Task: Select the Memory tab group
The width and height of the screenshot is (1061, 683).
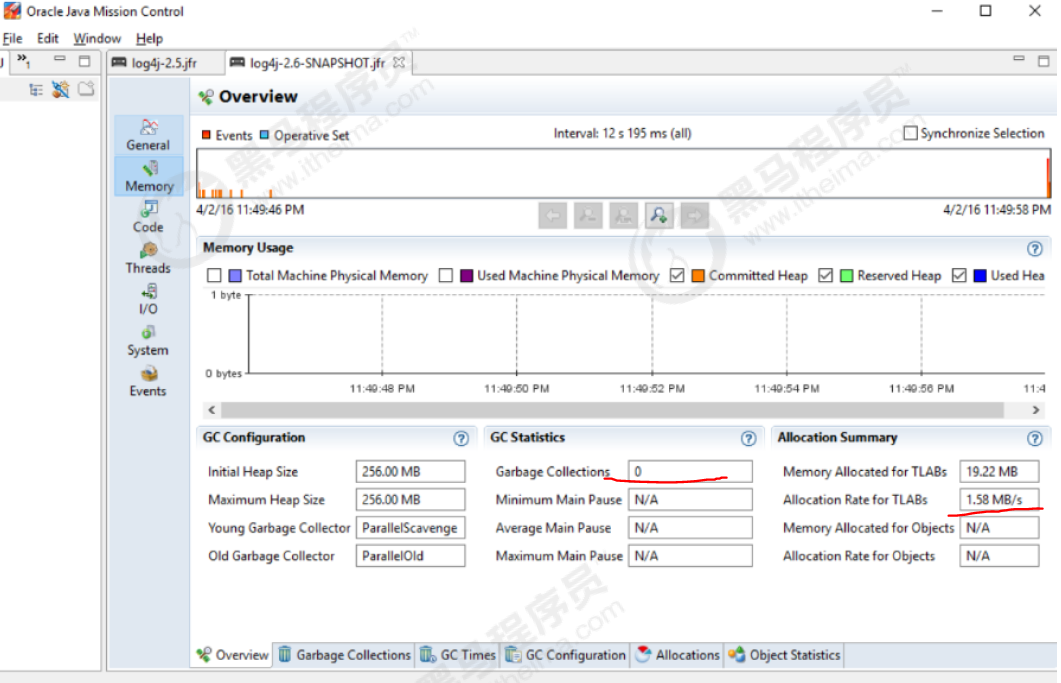Action: [x=149, y=177]
